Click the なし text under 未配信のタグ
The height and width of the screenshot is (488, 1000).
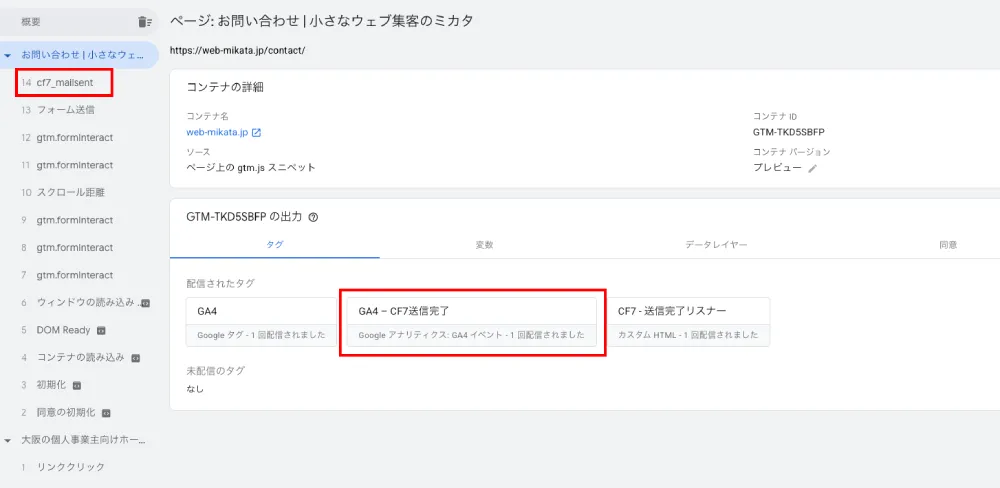click(195, 388)
